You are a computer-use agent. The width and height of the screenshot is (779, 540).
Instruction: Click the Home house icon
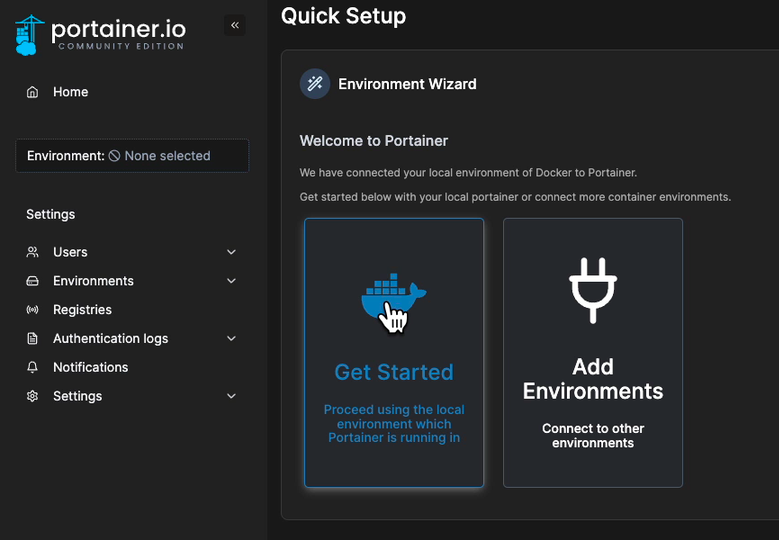pos(32,92)
